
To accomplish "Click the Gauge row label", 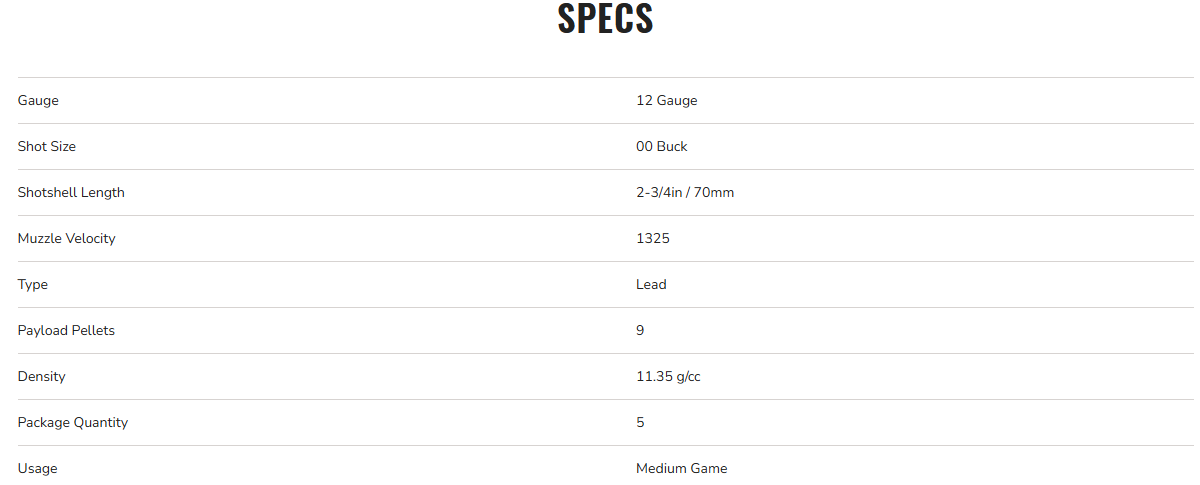I will [38, 100].
